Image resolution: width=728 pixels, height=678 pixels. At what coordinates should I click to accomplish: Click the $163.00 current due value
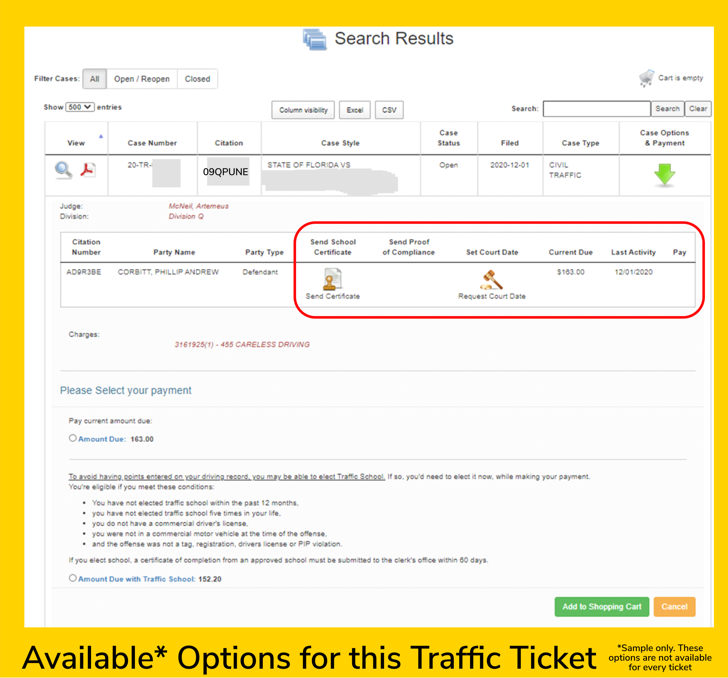click(x=571, y=272)
